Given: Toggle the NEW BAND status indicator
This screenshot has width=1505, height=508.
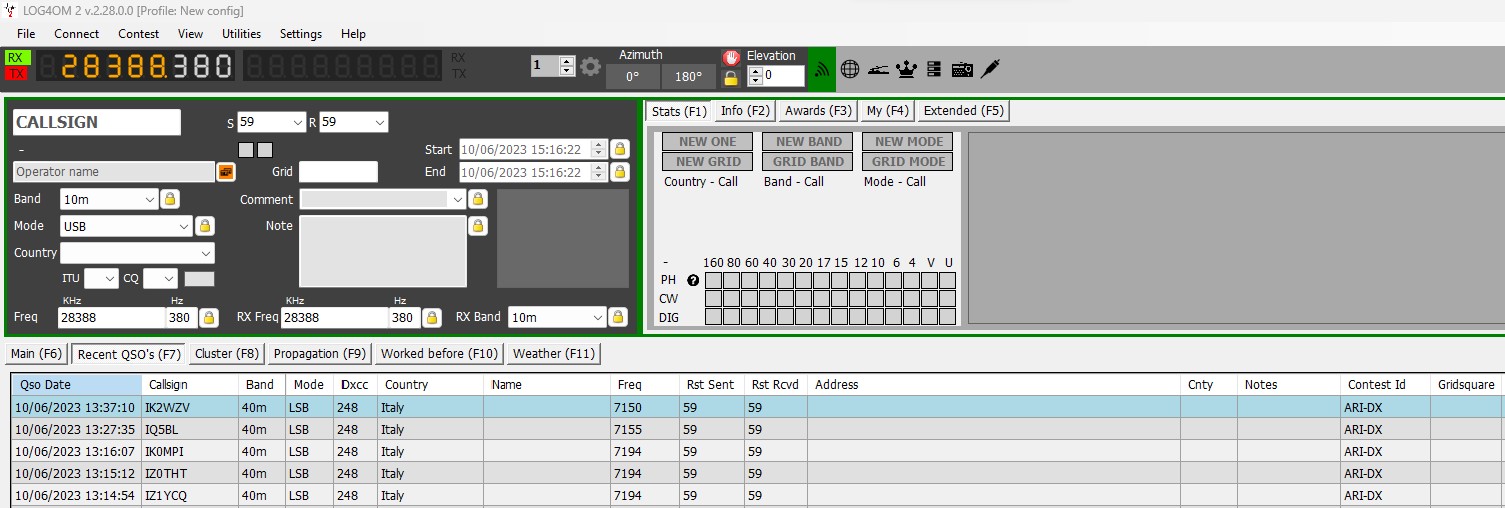Looking at the screenshot, I should coord(808,142).
